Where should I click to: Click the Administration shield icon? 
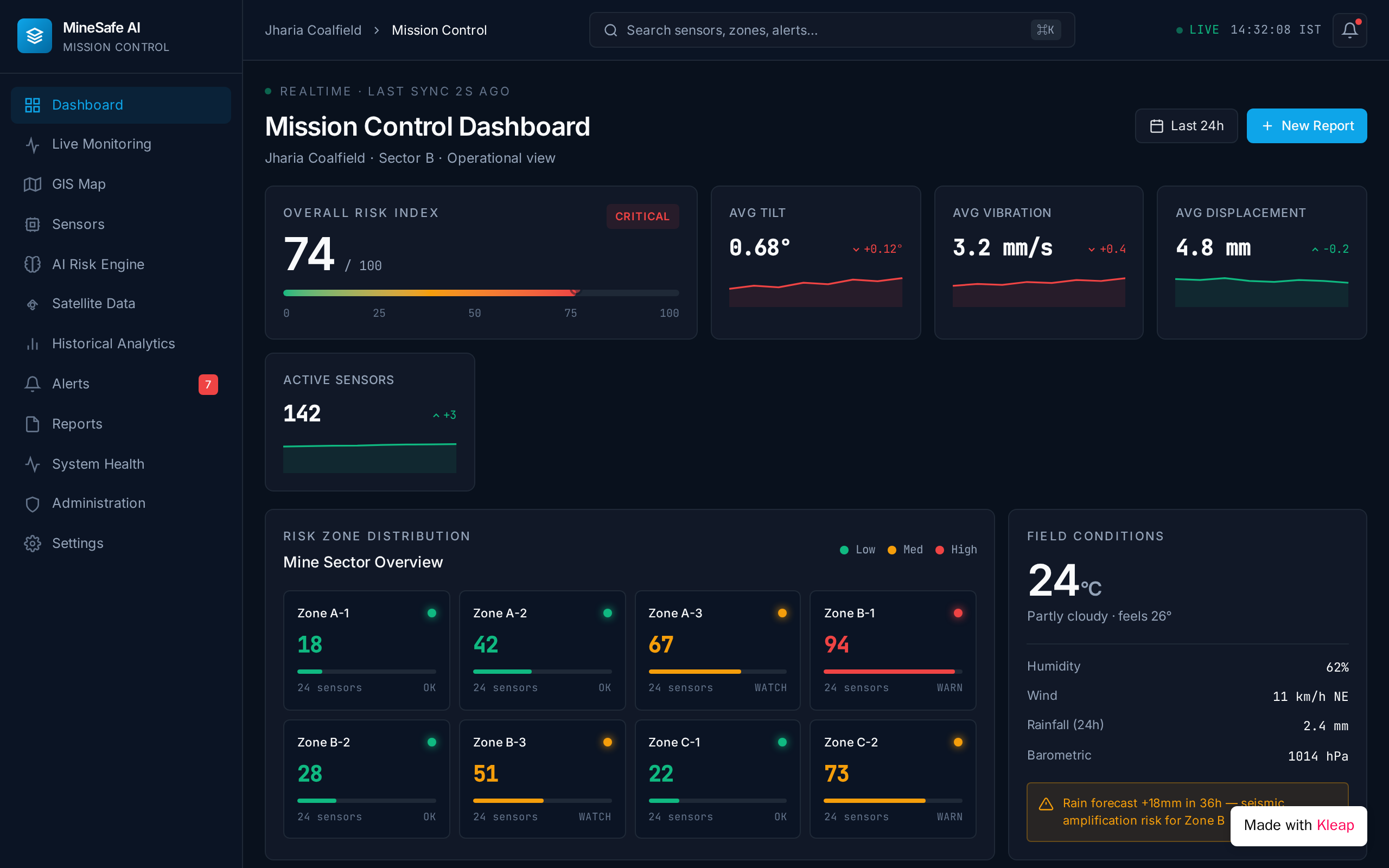tap(32, 504)
